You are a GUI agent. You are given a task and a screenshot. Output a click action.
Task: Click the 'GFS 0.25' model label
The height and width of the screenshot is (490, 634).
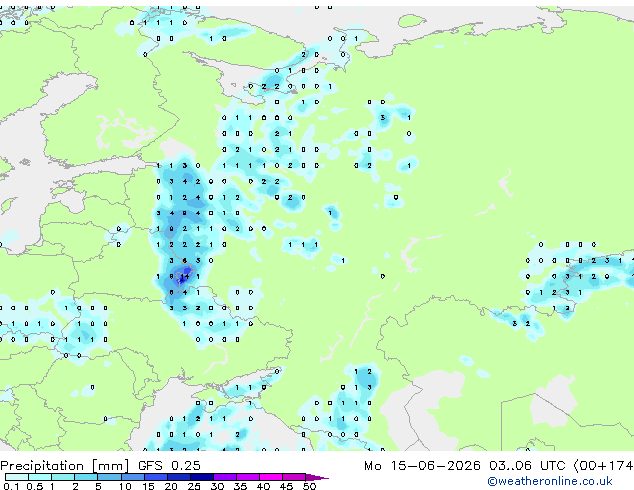pos(169,466)
